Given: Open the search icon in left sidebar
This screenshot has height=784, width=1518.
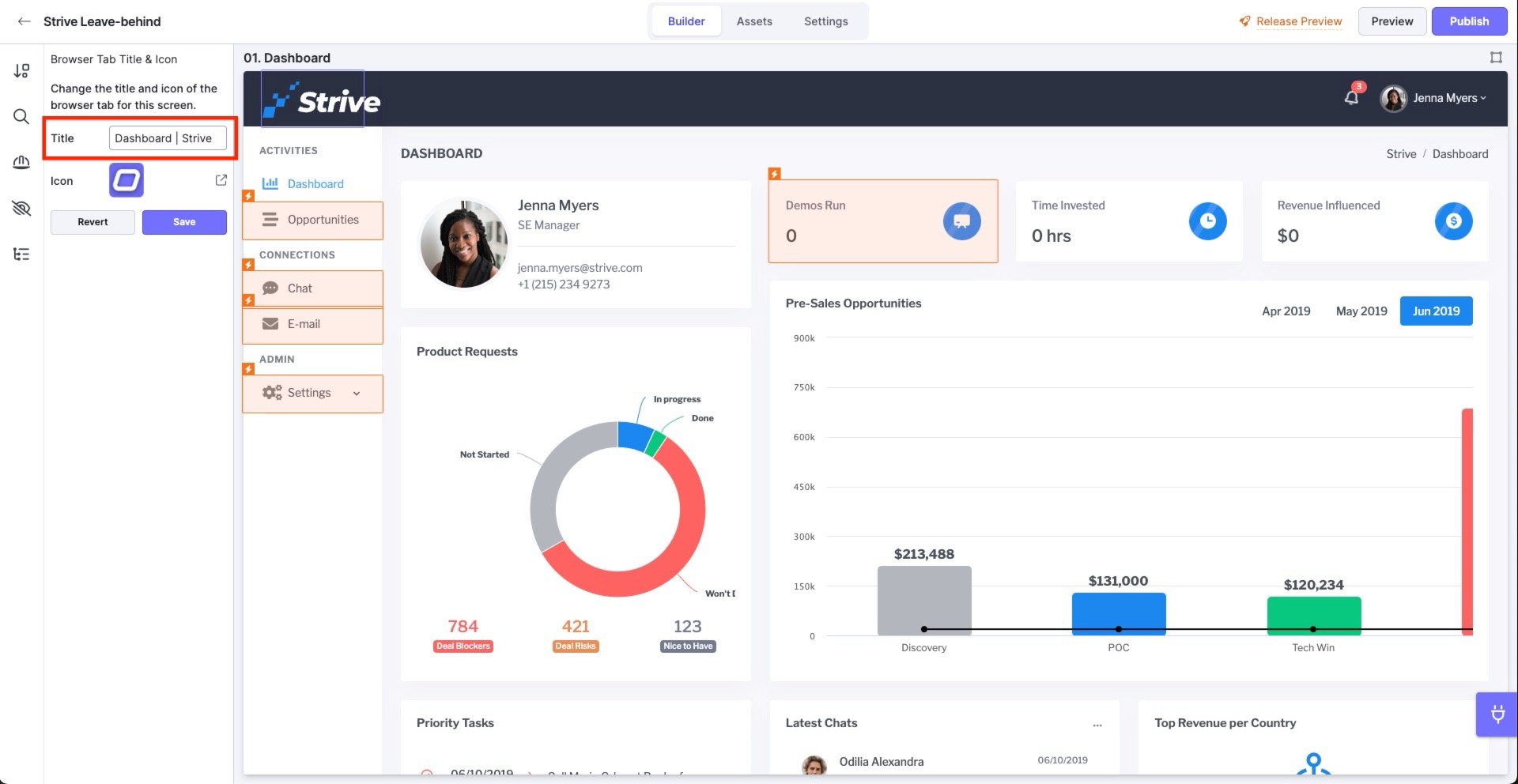Looking at the screenshot, I should (21, 117).
